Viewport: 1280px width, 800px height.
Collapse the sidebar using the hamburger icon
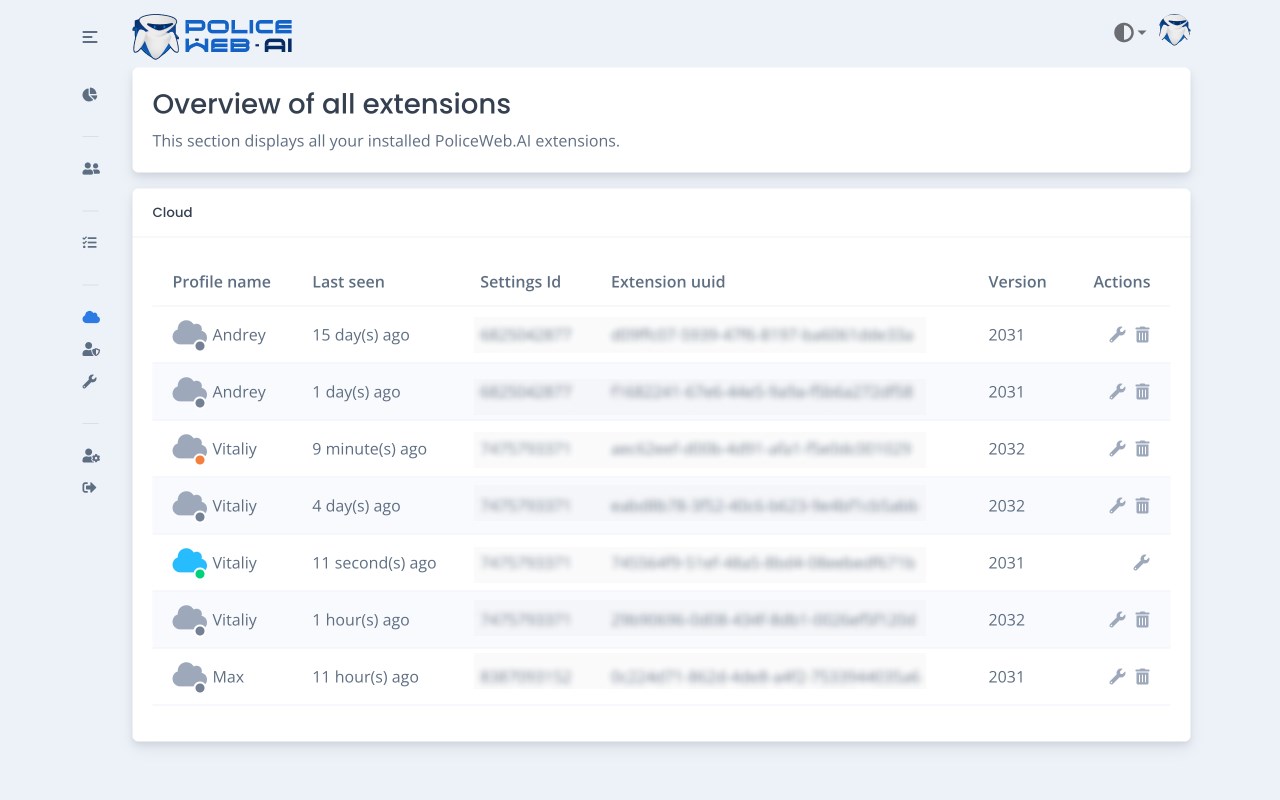90,37
